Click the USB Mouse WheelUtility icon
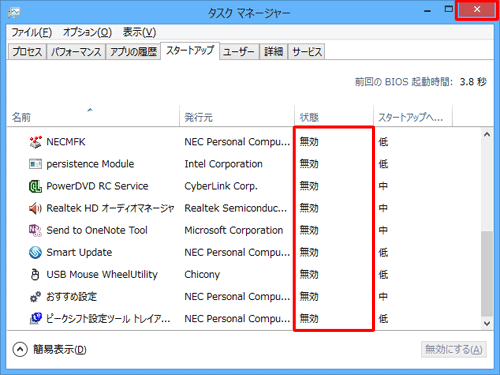 coord(35,275)
